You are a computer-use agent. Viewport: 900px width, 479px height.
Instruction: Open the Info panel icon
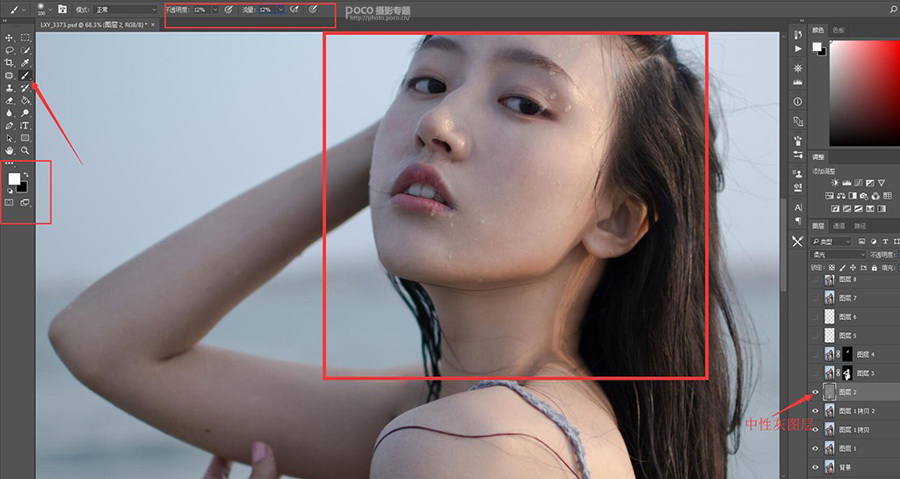(798, 102)
